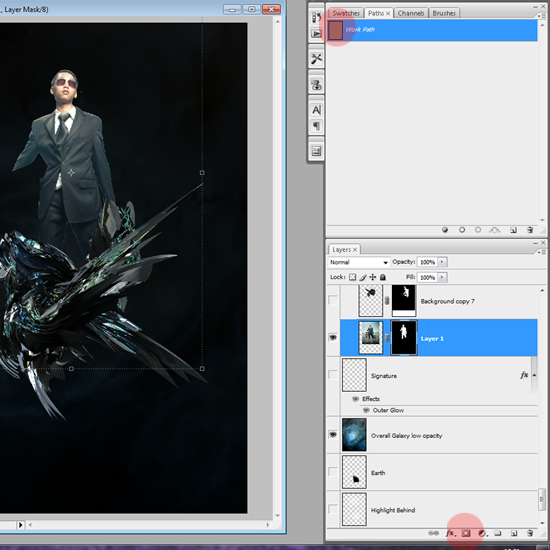
Task: Select the Work Path entry
Action: tap(432, 30)
